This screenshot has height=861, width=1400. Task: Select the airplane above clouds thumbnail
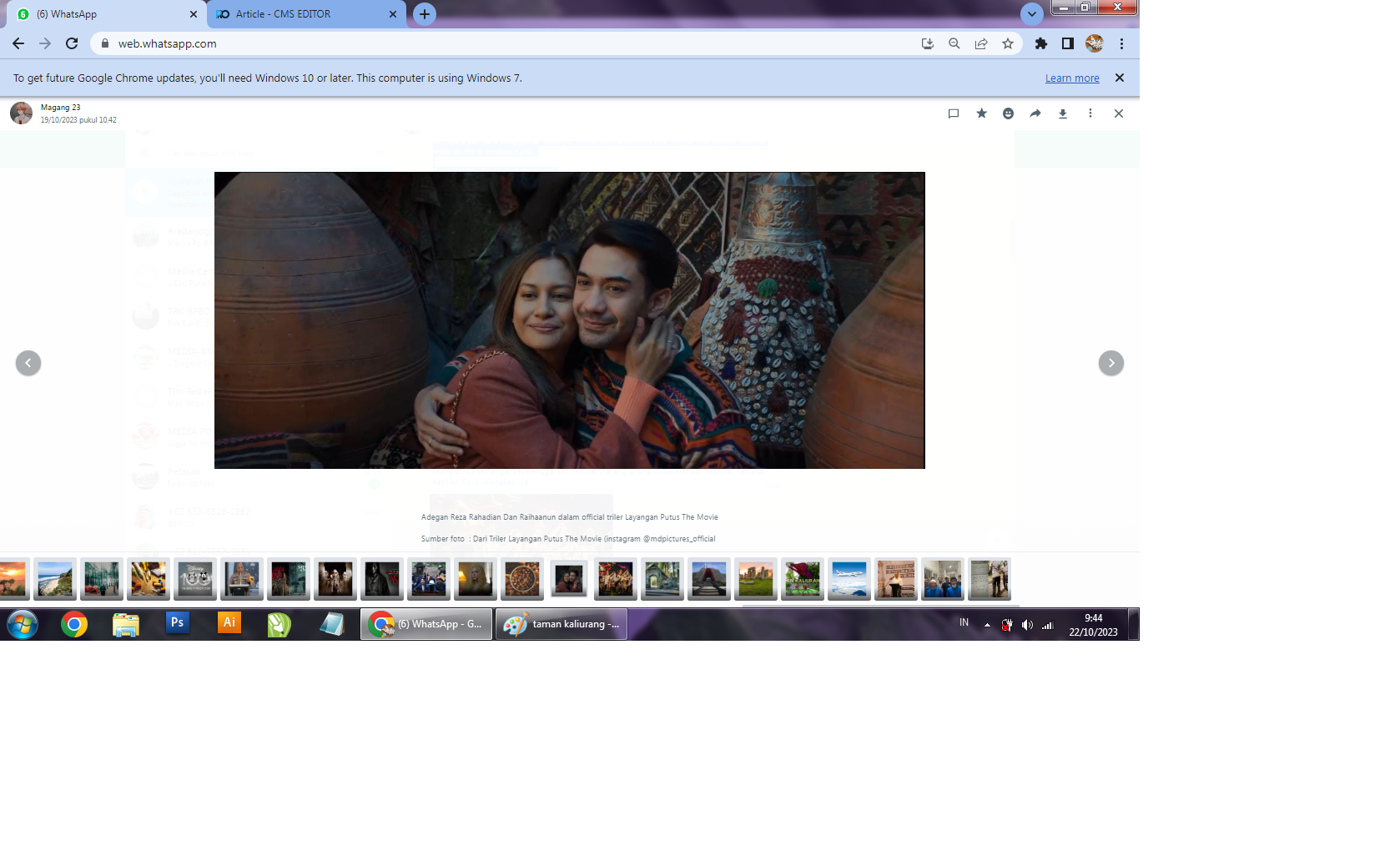(849, 579)
